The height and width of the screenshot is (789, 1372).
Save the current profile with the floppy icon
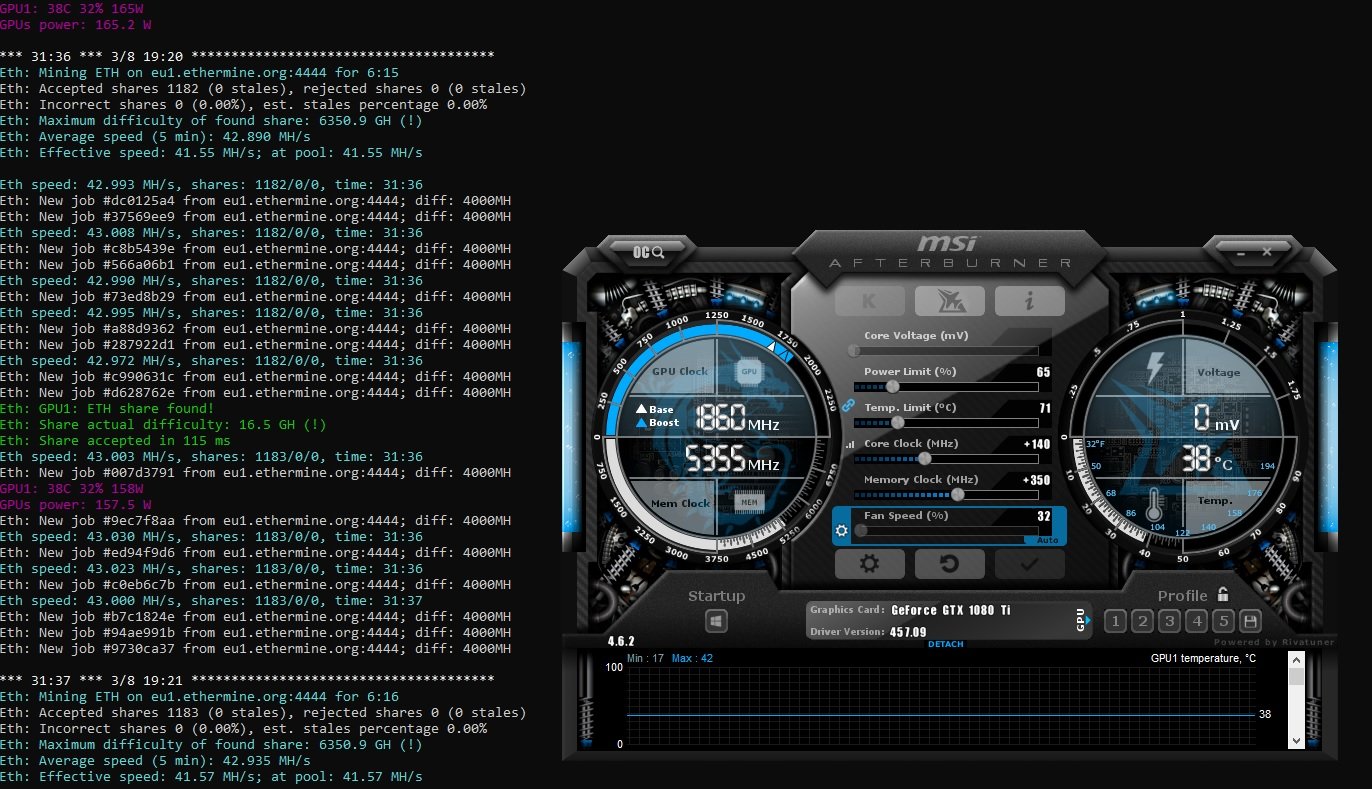pyautogui.click(x=1250, y=621)
